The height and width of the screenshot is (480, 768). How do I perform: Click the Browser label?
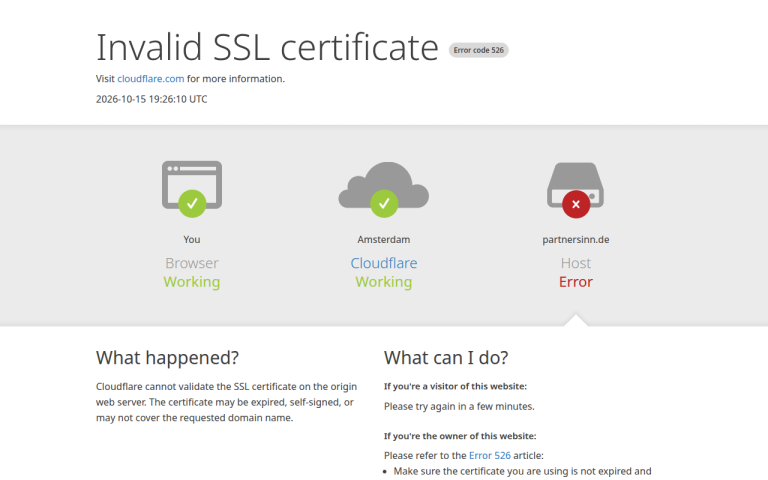pos(192,263)
